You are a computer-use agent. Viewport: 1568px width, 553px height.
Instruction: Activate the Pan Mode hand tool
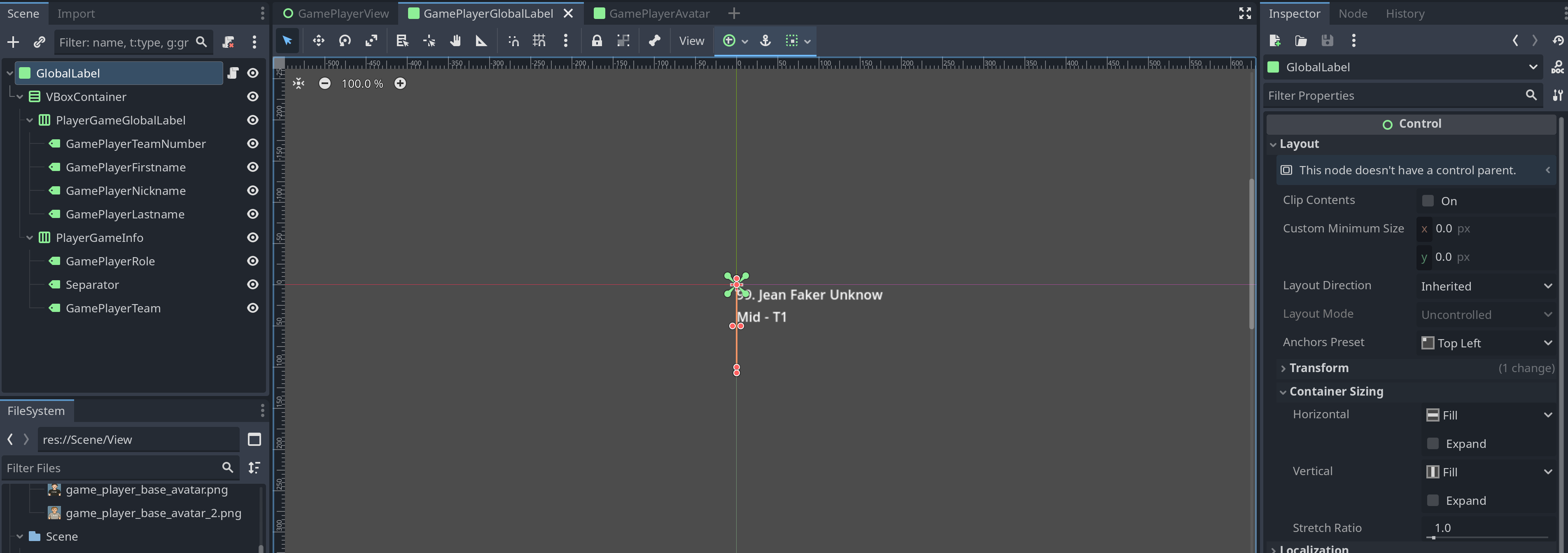pyautogui.click(x=455, y=41)
